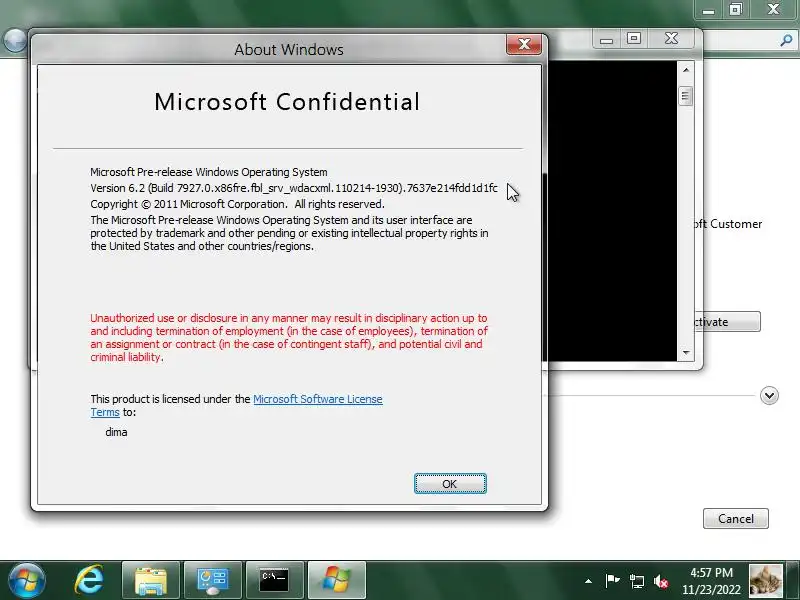The image size is (800, 600).
Task: Open the clock showing 4:57 PM
Action: coord(711,581)
